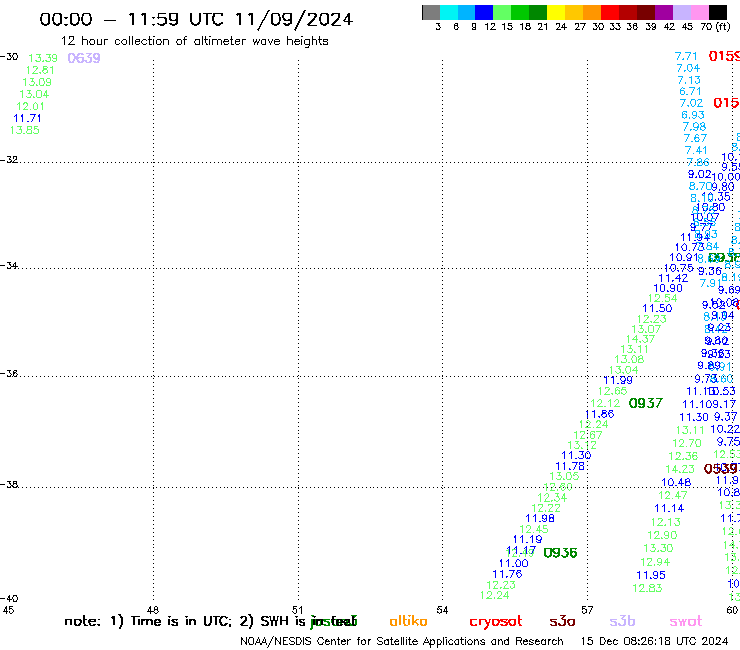This screenshot has height=650, width=740.
Task: Select the wave height value '11.14'
Action: tap(669, 509)
